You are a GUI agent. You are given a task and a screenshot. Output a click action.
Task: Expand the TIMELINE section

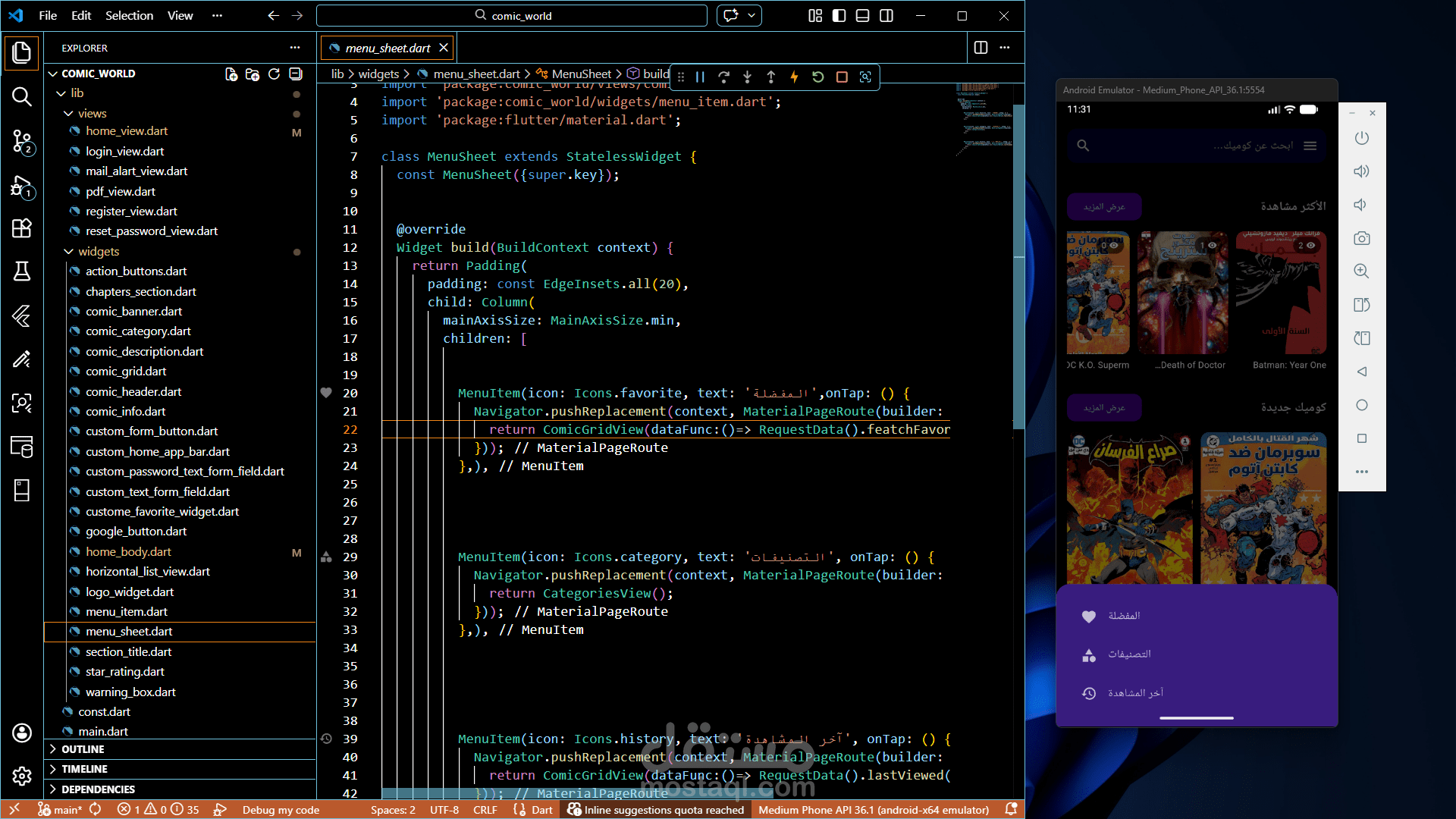click(x=84, y=769)
